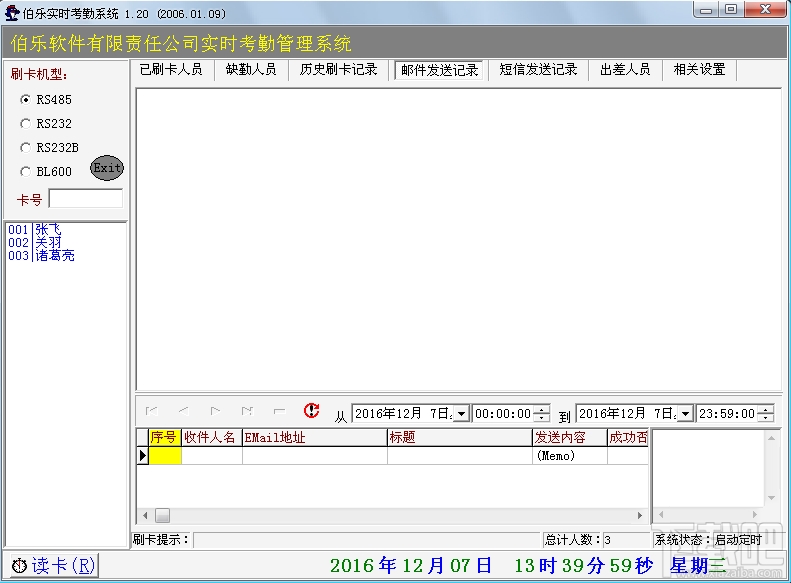Click the memo panel scroll down arrow
The height and width of the screenshot is (583, 791).
coord(771,498)
